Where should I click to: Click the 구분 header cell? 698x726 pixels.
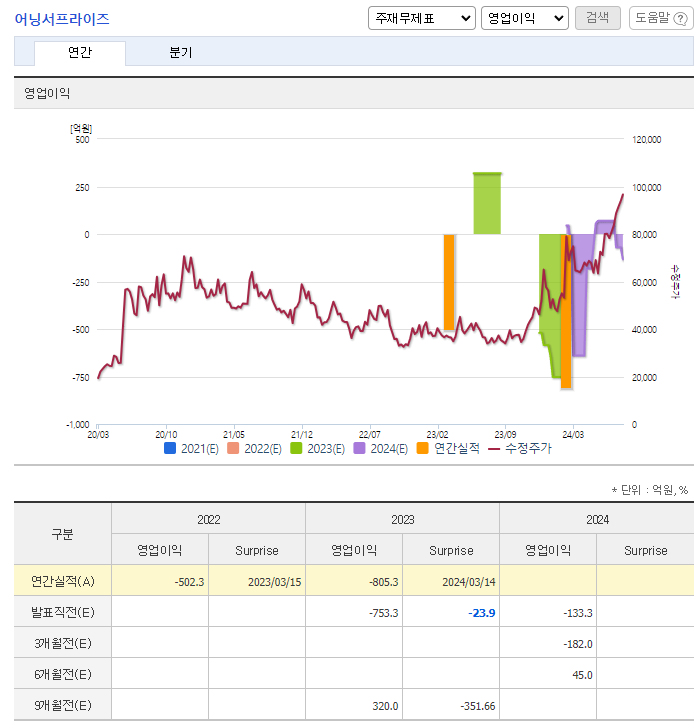(62, 534)
